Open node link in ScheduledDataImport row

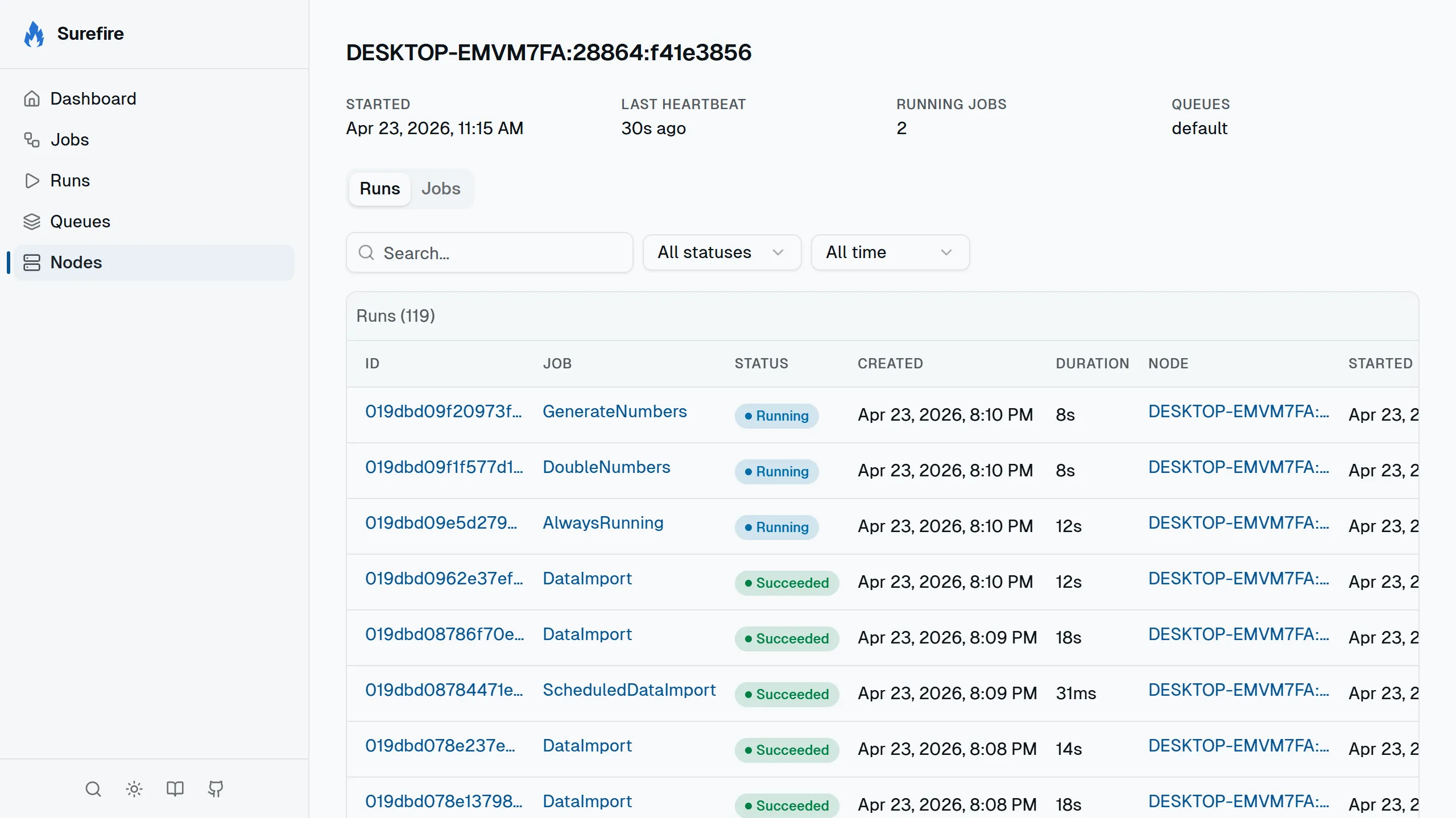tap(1239, 690)
